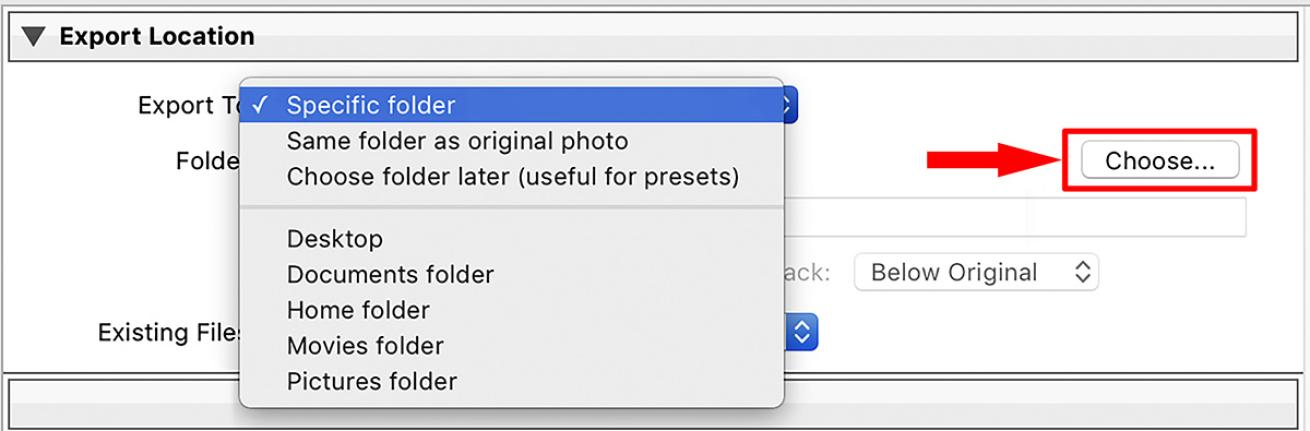The image size is (1310, 431).
Task: Select Desktop as export location
Action: pyautogui.click(x=334, y=239)
